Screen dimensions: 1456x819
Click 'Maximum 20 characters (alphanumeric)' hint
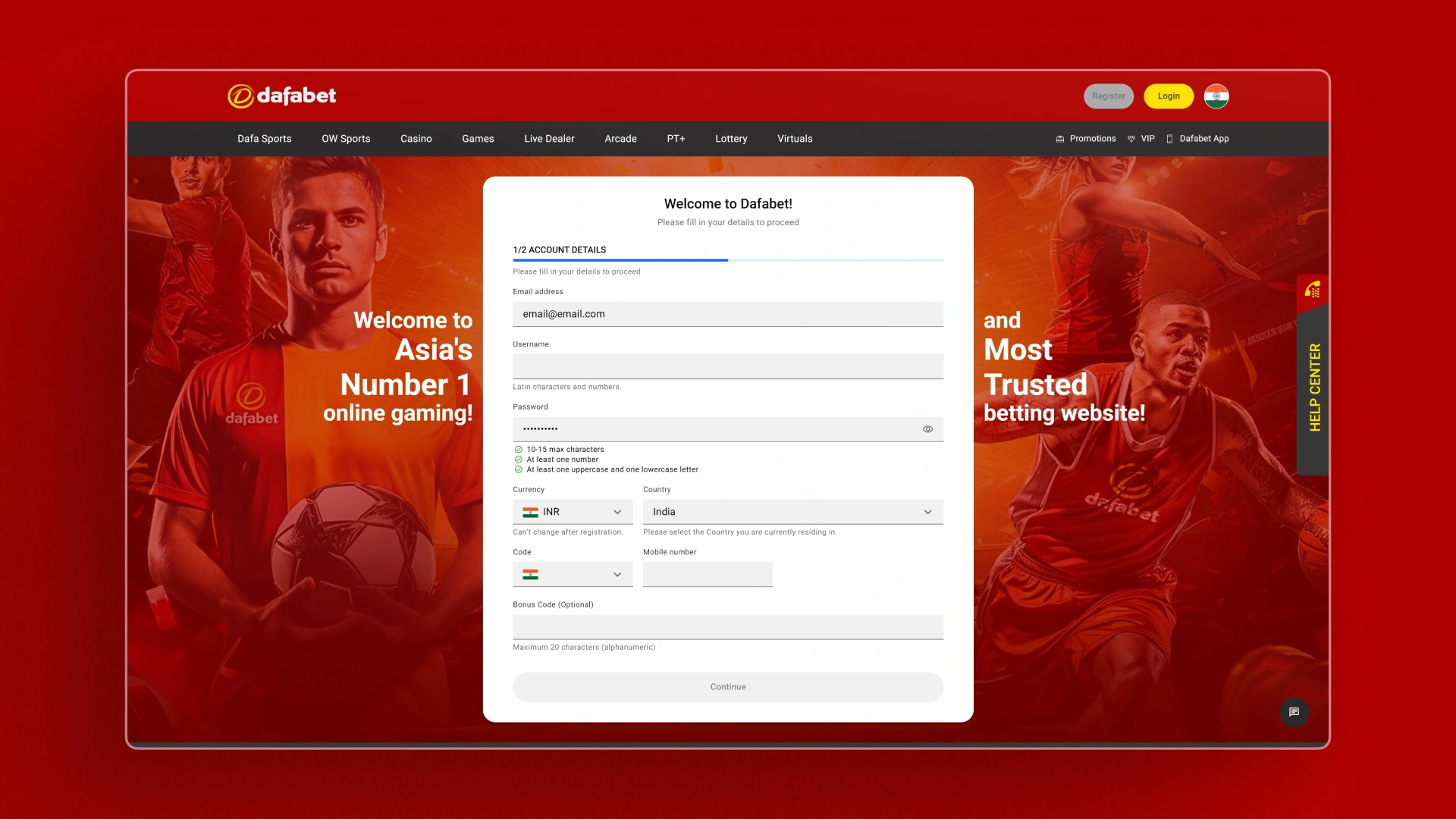coord(584,648)
